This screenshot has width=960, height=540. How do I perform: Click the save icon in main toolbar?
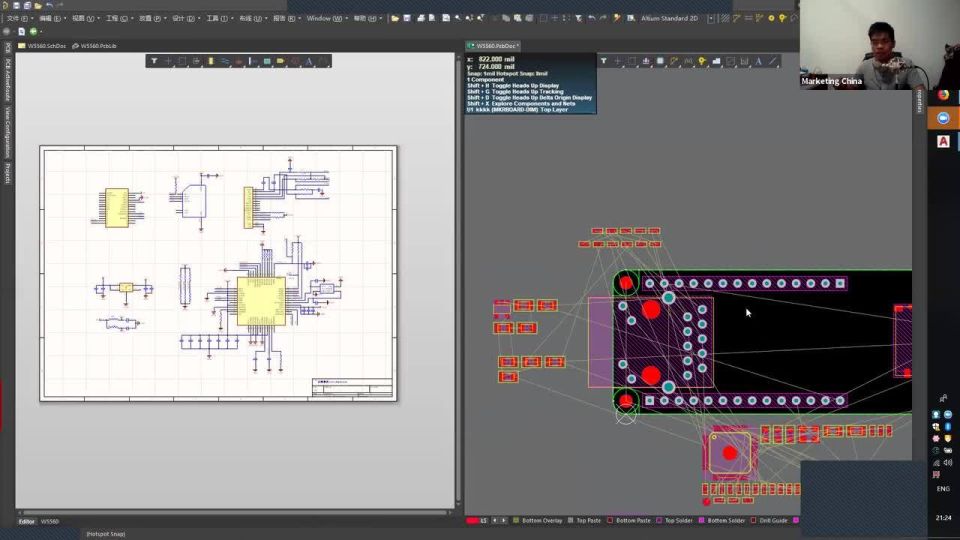point(407,18)
